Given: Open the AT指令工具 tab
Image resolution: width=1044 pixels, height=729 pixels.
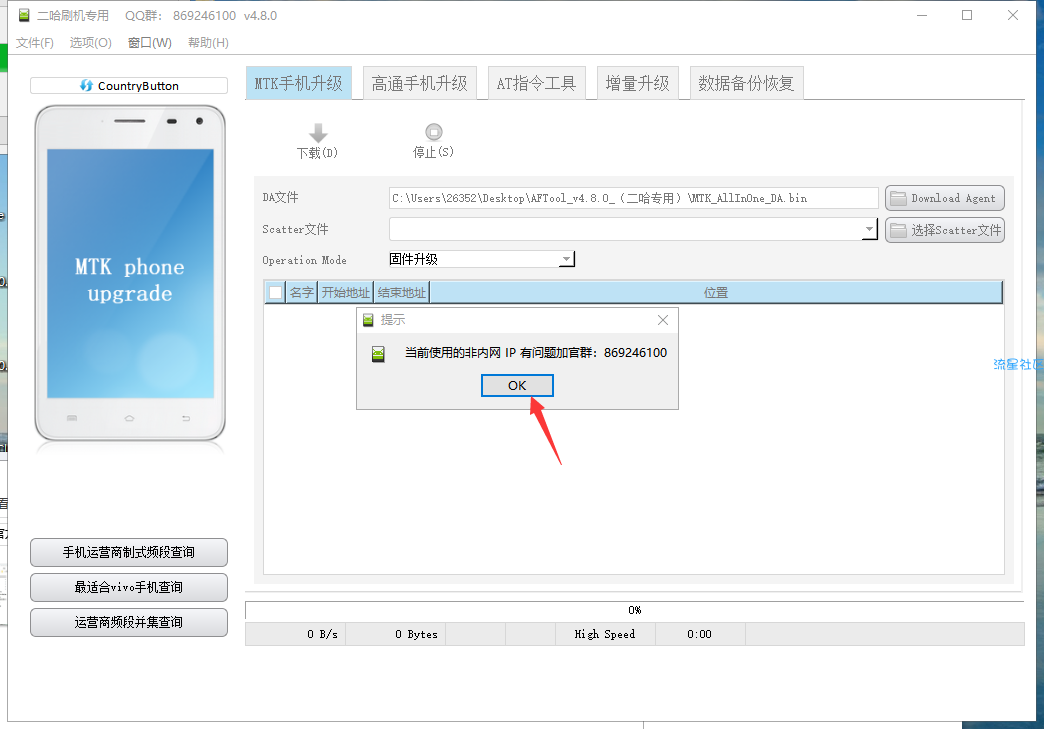Looking at the screenshot, I should 536,83.
